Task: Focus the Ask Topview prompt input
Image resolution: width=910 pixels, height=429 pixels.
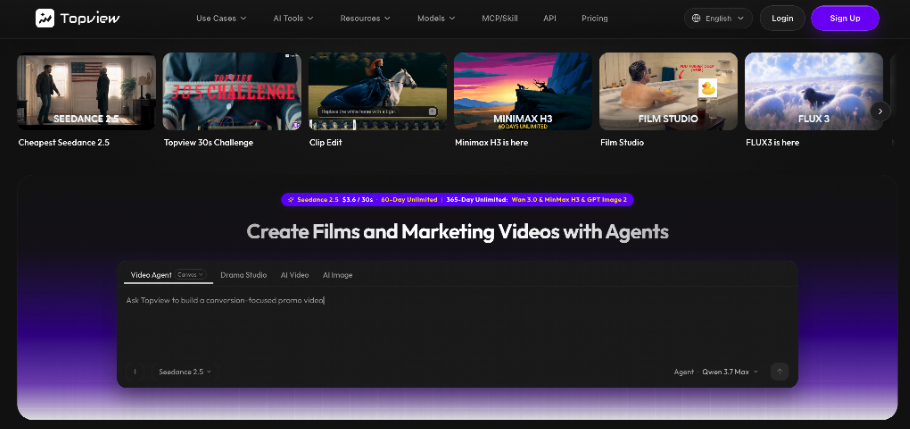Action: (457, 325)
